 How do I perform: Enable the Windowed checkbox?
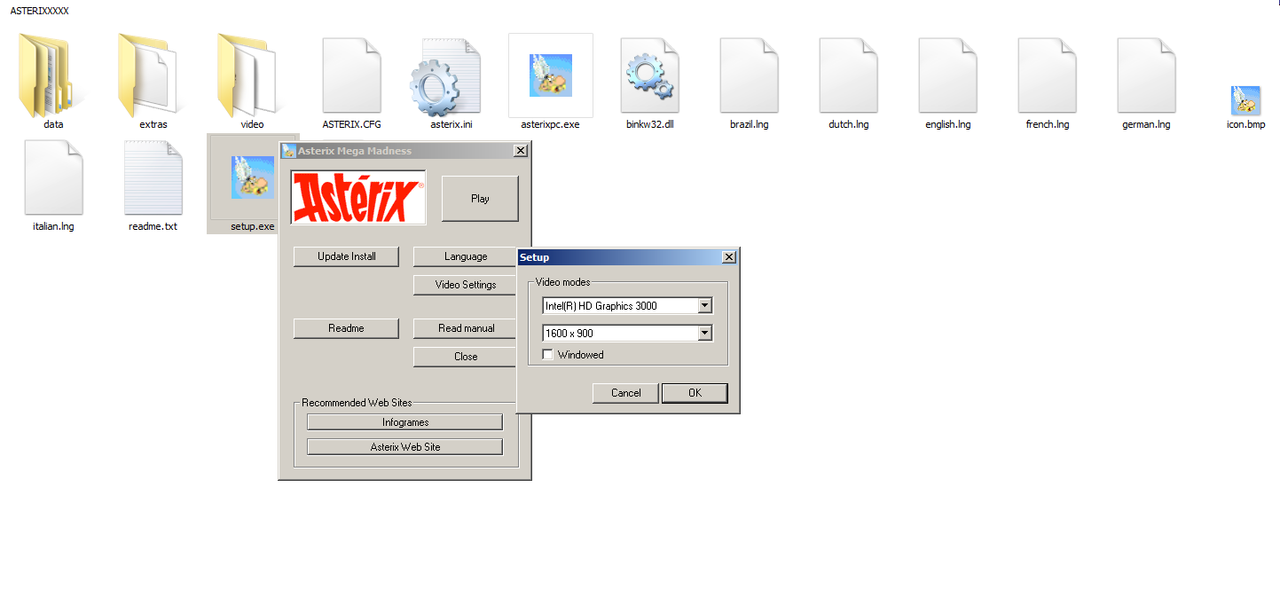point(548,355)
